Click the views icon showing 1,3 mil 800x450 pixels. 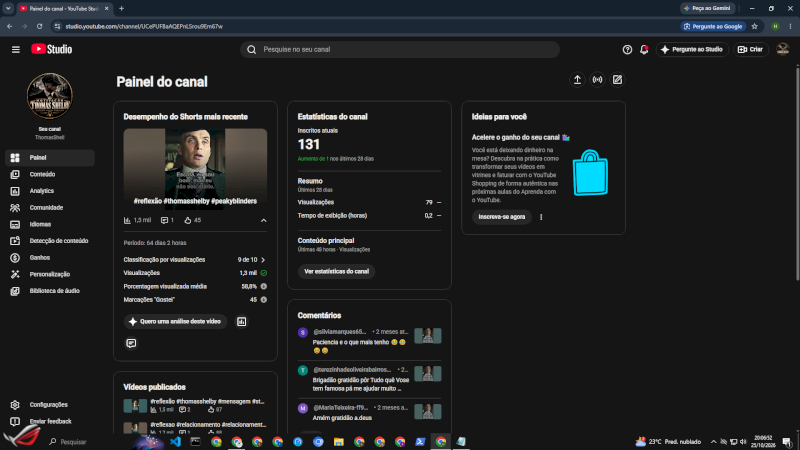tap(127, 220)
